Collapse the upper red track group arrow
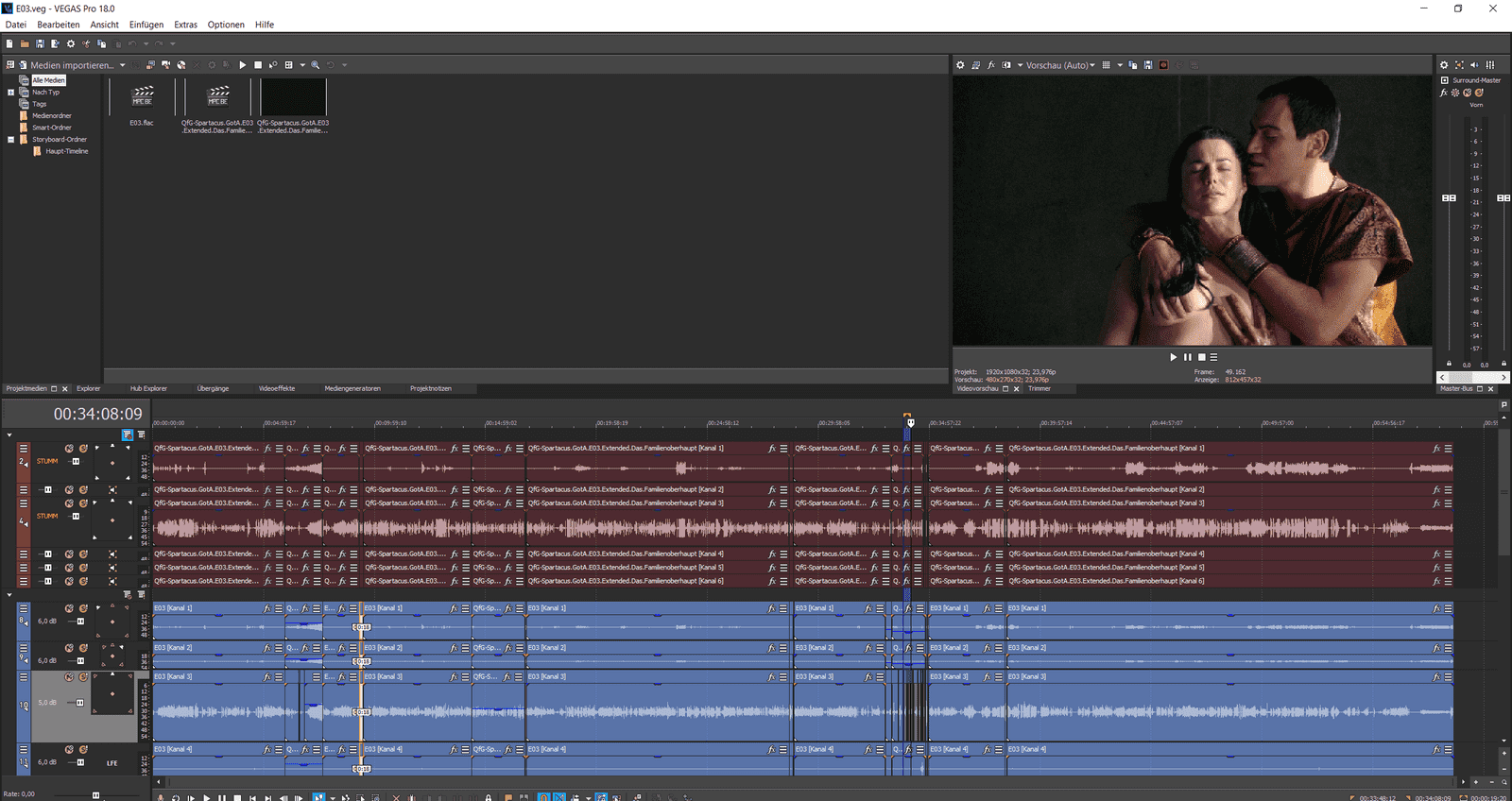Screen dimensions: 1512x801 pos(9,435)
